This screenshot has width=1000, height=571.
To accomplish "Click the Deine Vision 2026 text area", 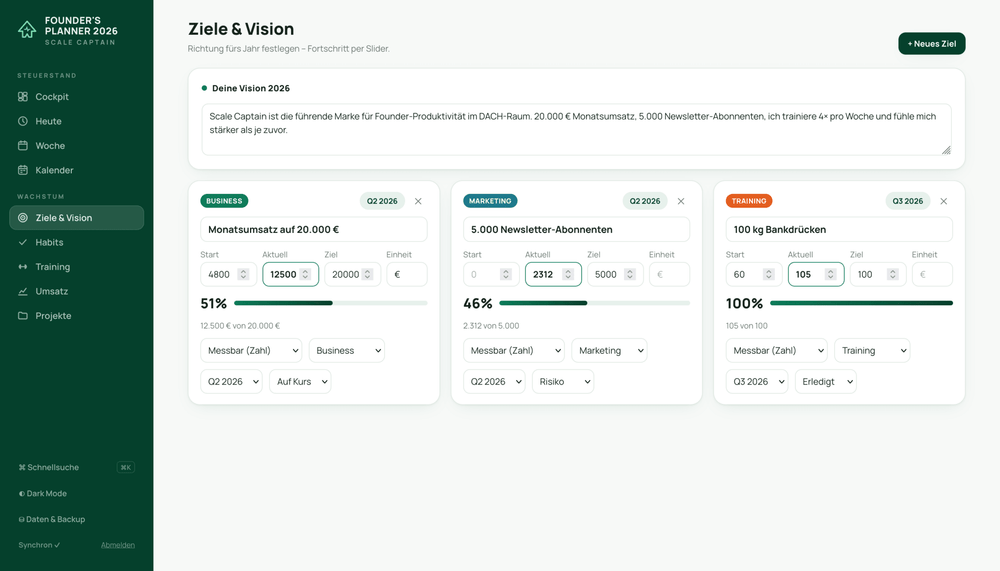I will [577, 130].
